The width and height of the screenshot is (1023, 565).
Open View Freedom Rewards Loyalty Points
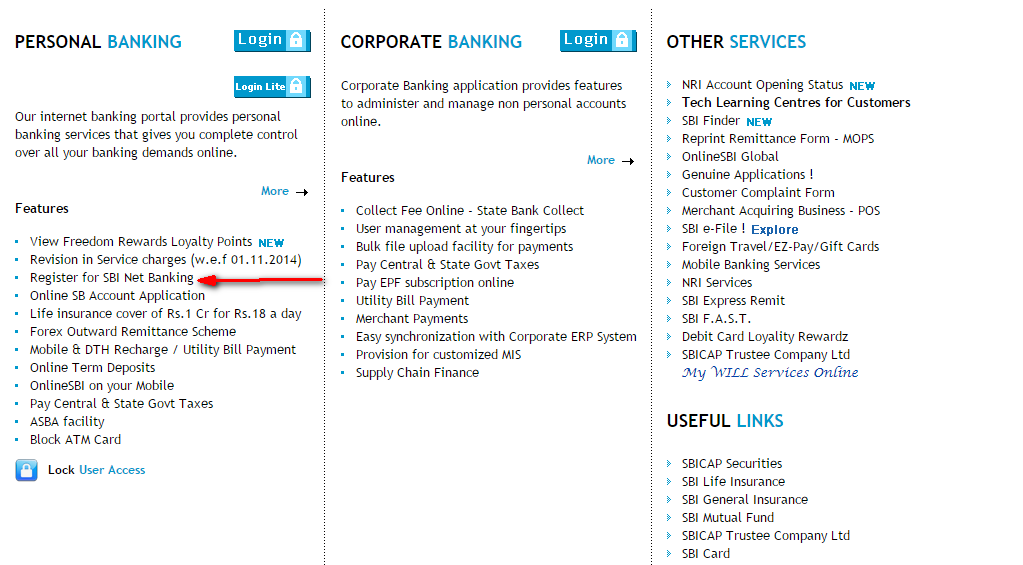(141, 241)
